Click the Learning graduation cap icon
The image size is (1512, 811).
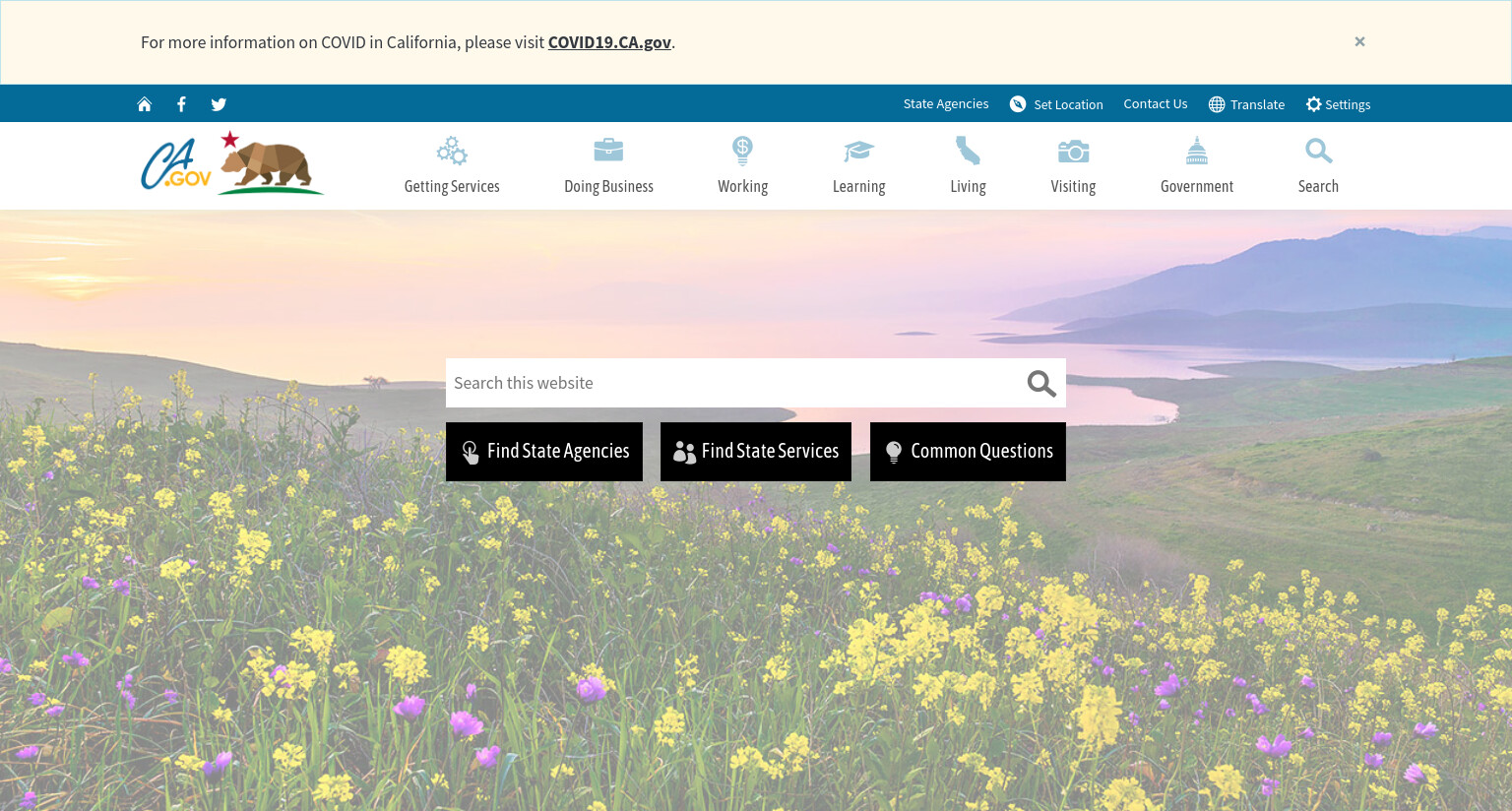[x=858, y=151]
